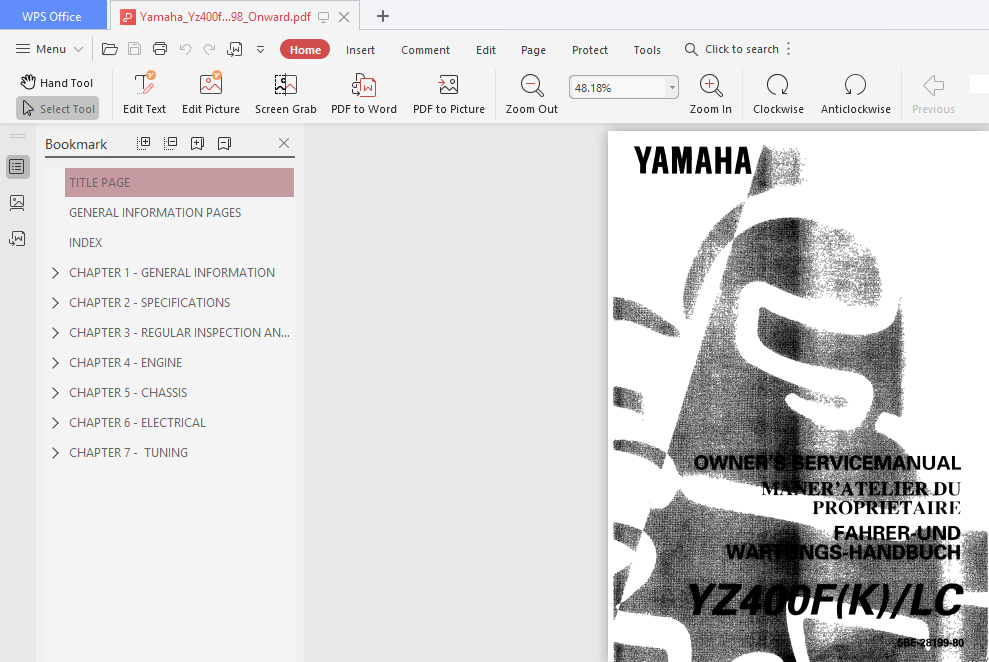989x662 pixels.
Task: Toggle the thumbnail sidebar panel icon
Action: 17,202
